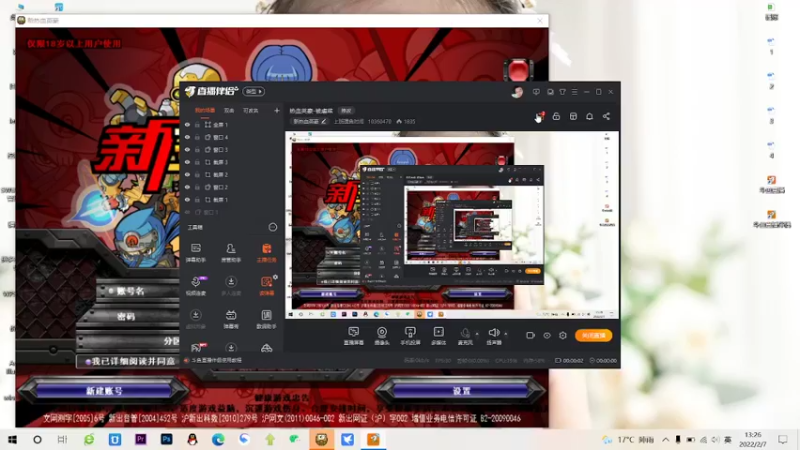Viewport: 800px width, 450px height.
Task: Click the message bubble icon in title bar
Action: 536,92
